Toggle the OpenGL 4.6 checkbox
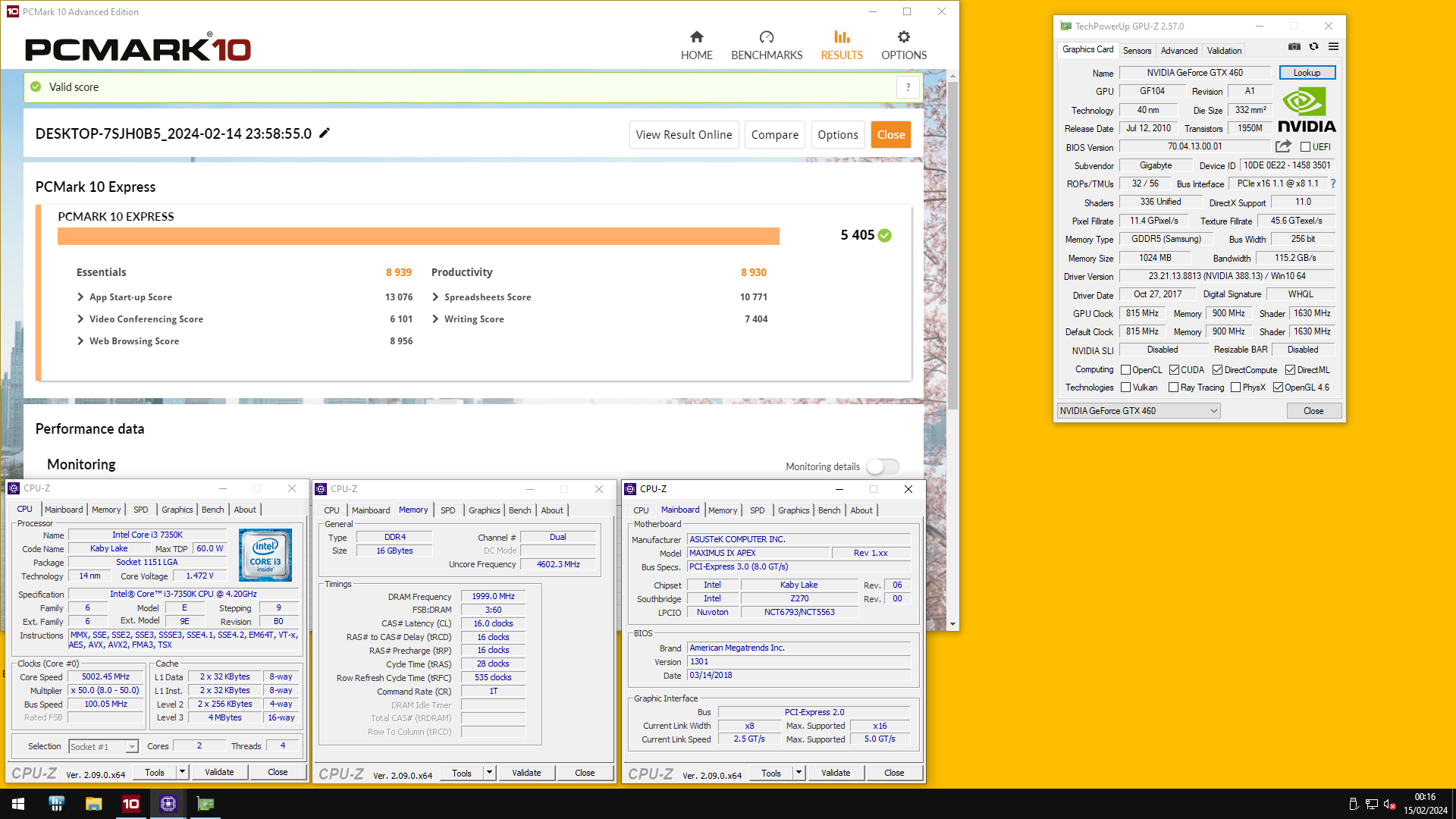 1278,388
